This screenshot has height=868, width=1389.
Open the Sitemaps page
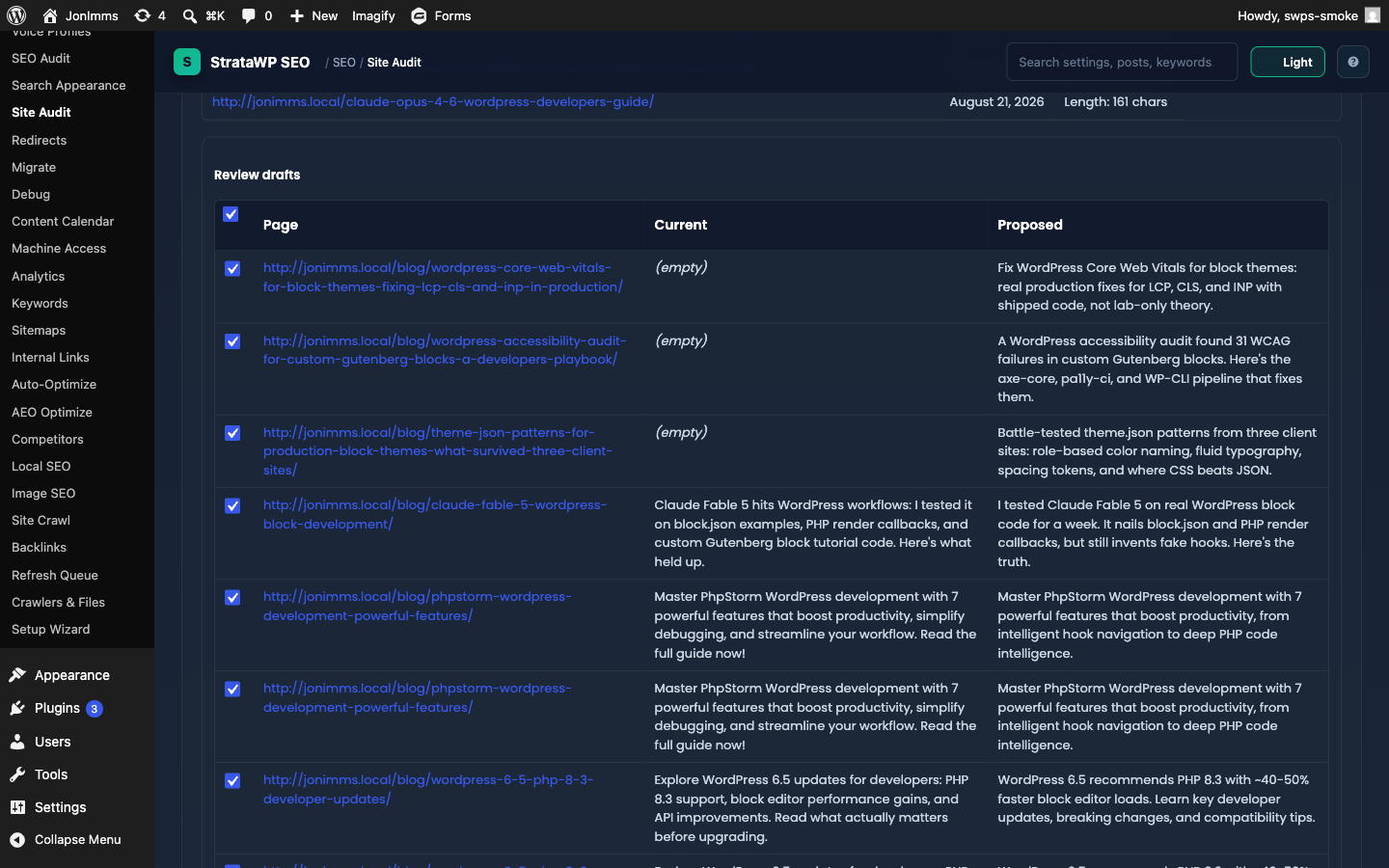click(x=39, y=330)
